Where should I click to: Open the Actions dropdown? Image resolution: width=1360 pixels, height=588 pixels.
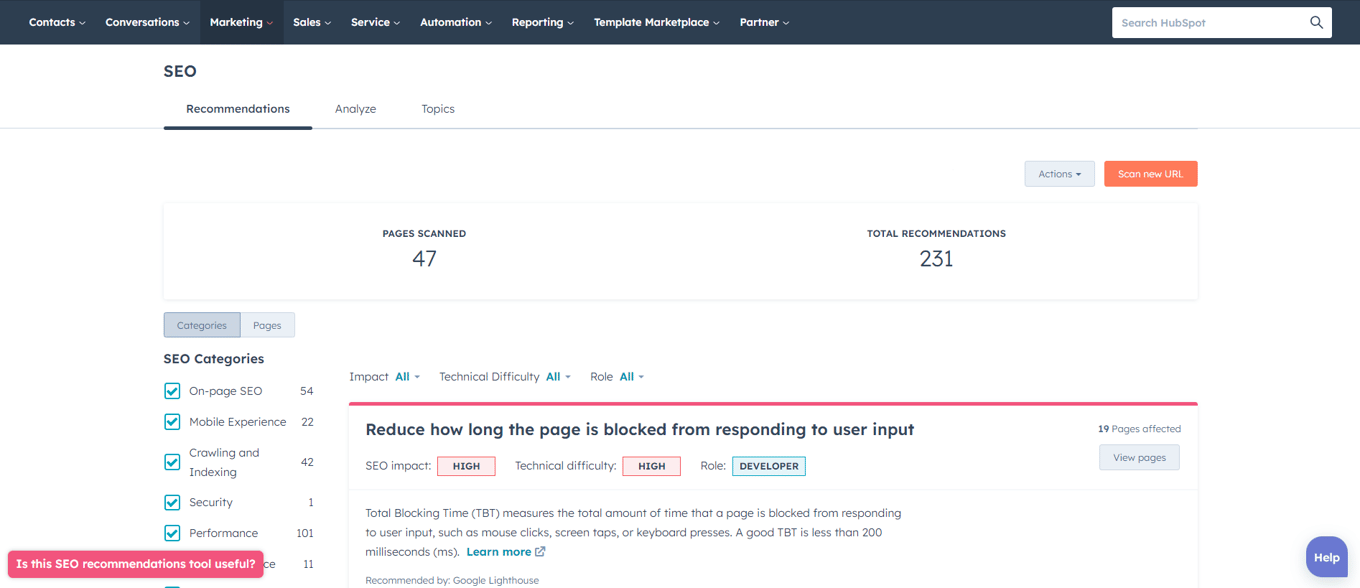point(1059,173)
